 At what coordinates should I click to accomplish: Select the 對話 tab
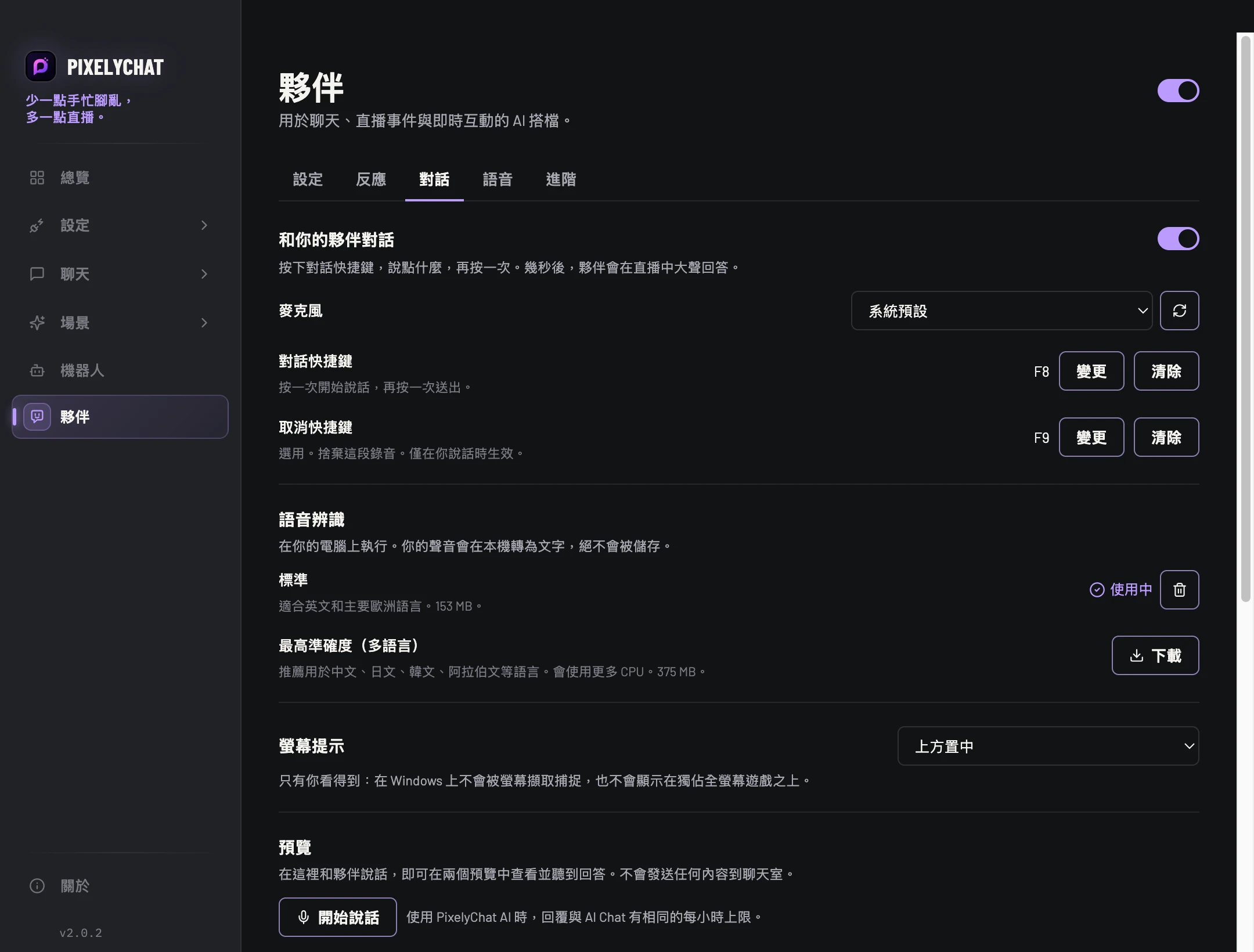pyautogui.click(x=434, y=179)
